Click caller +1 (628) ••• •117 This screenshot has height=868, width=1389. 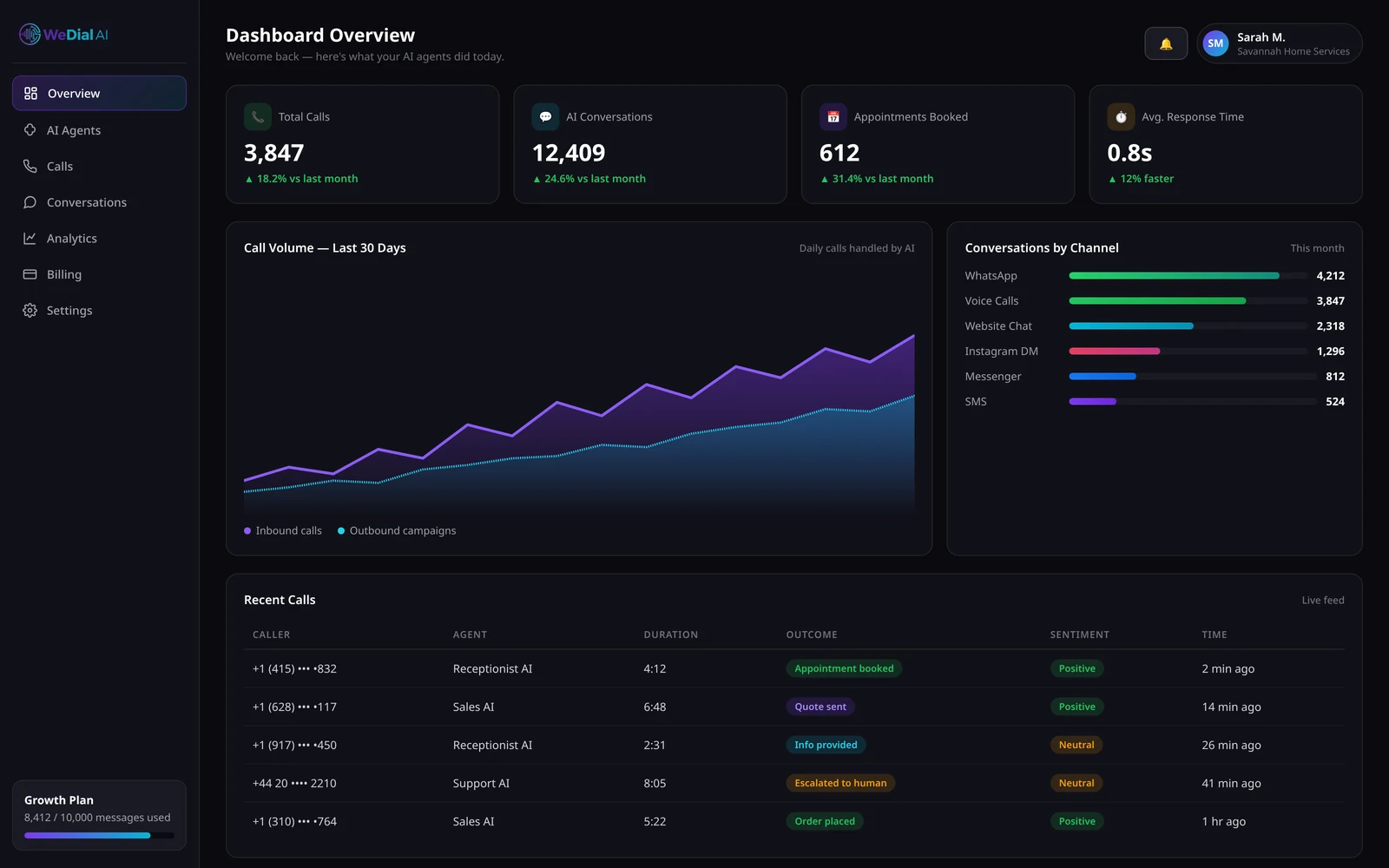(x=294, y=707)
